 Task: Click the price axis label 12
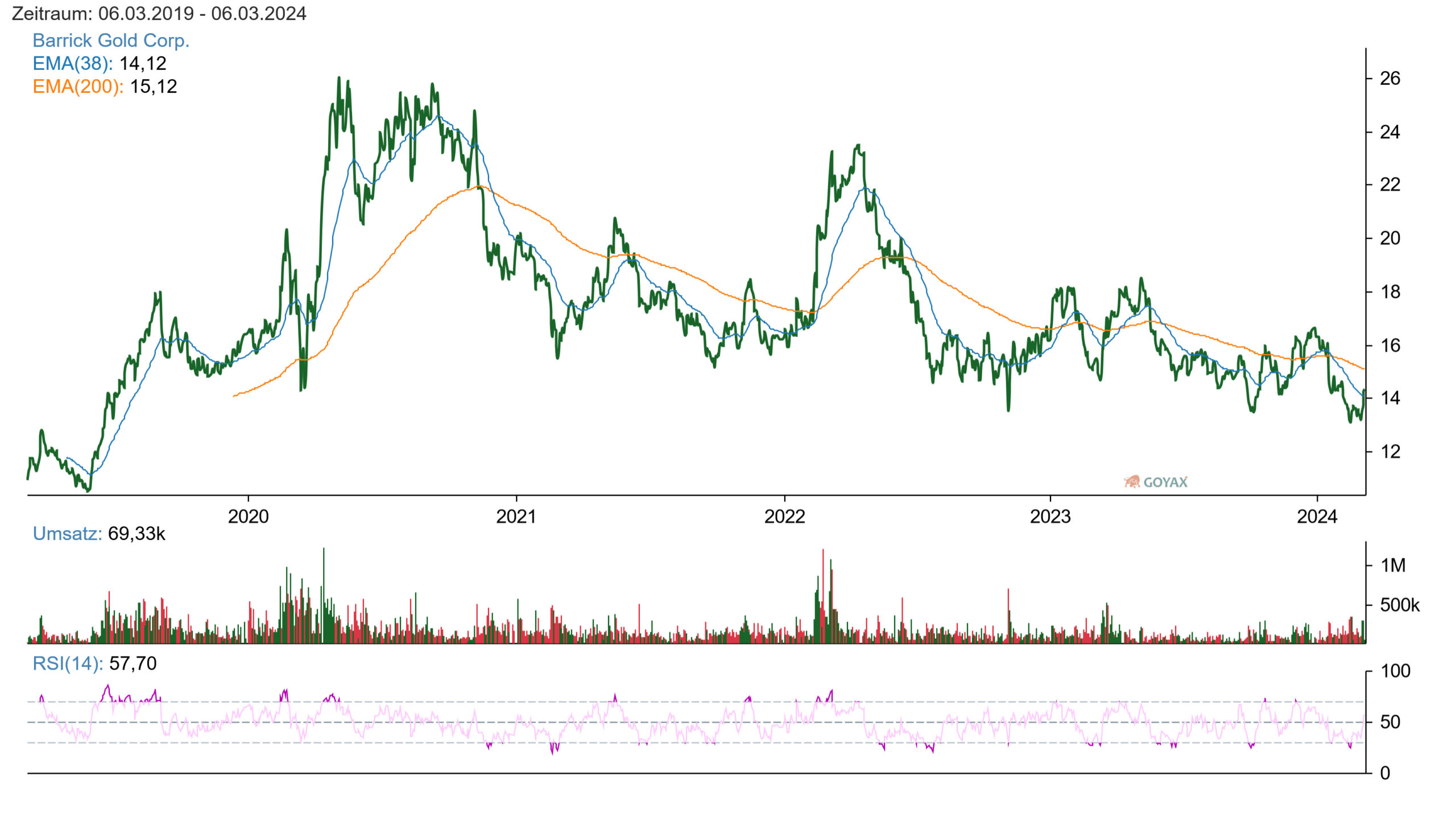coord(1390,452)
